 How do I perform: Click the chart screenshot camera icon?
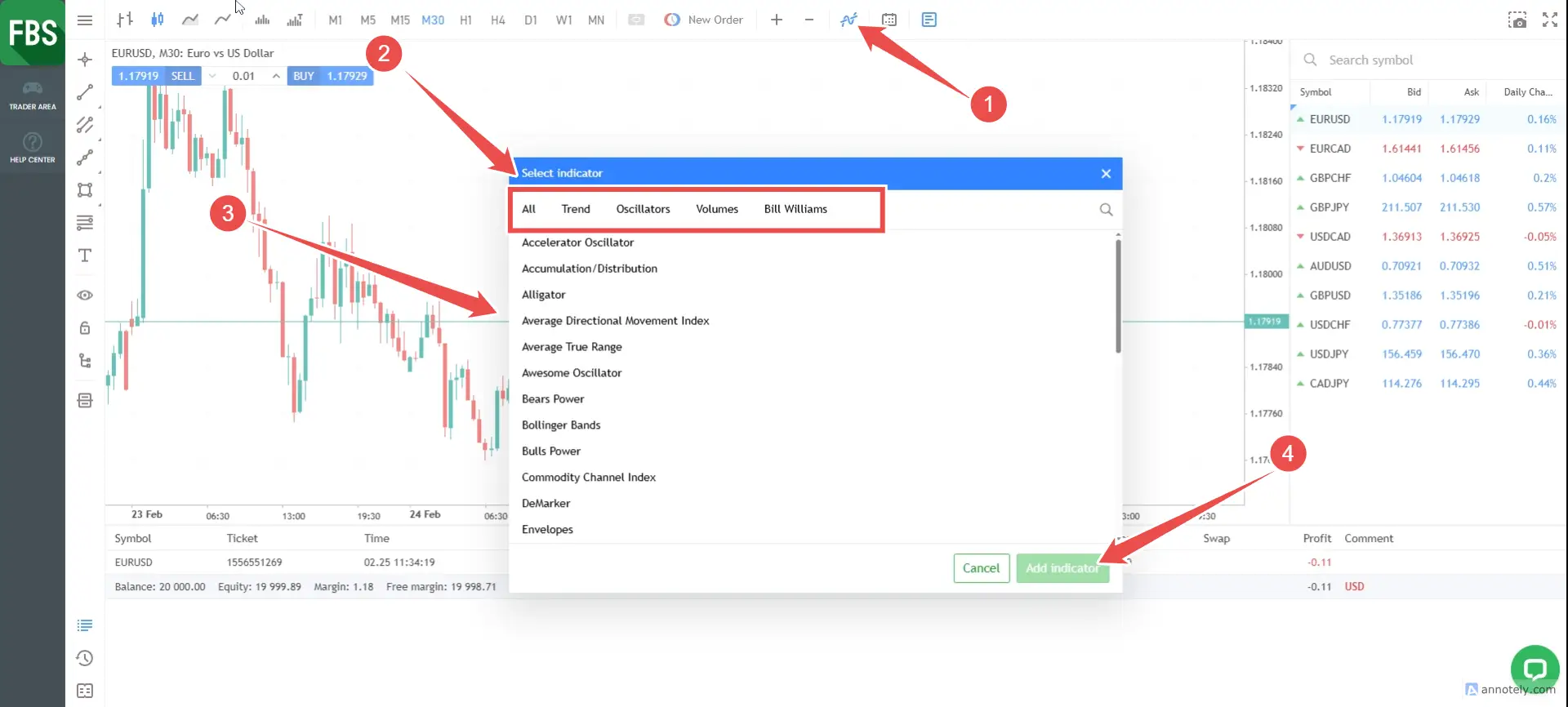(1517, 20)
